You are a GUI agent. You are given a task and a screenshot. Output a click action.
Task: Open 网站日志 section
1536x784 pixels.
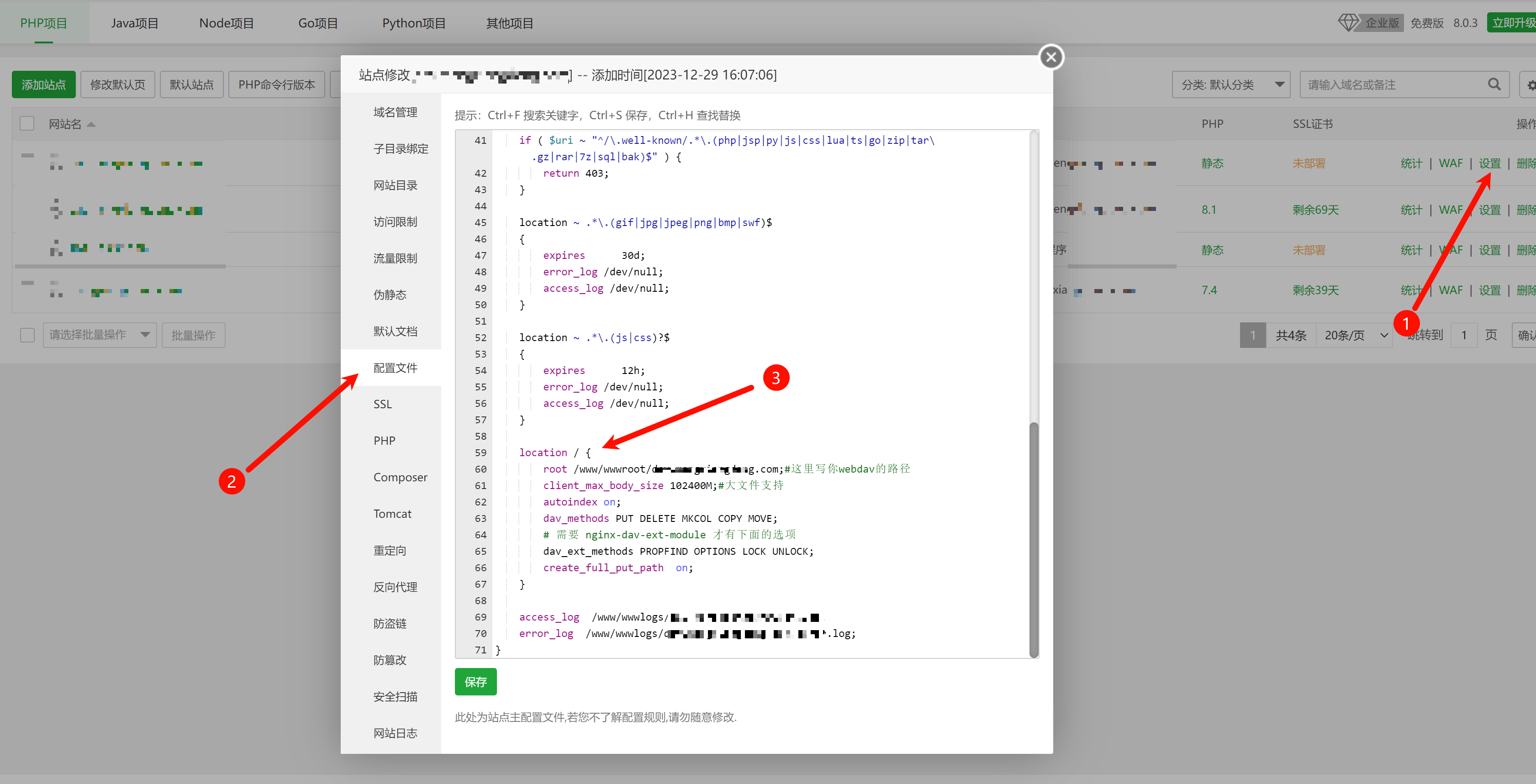coord(395,733)
